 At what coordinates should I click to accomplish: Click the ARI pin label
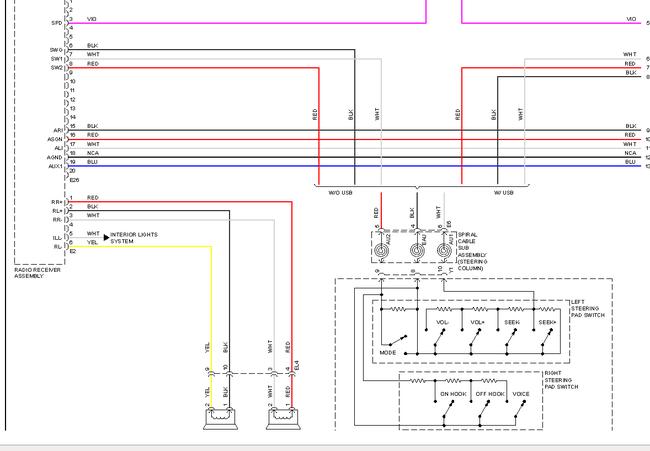pos(58,131)
